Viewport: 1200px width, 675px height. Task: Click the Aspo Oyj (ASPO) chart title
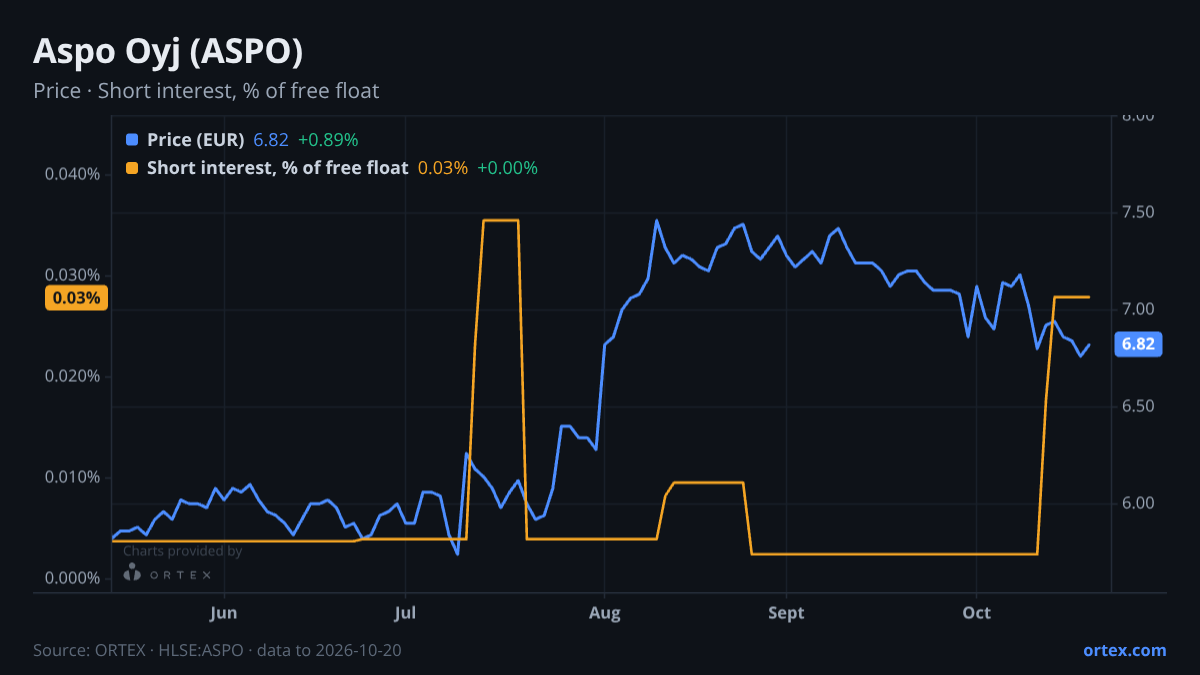168,51
